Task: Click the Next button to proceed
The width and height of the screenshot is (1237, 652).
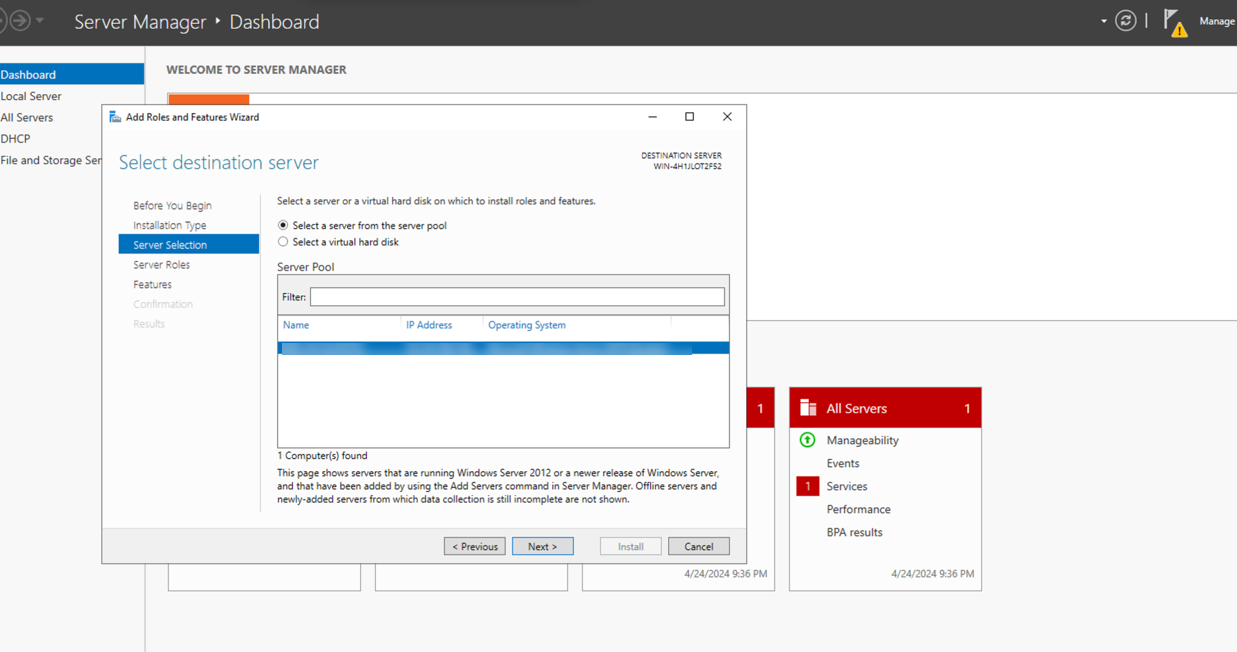Action: pyautogui.click(x=542, y=546)
